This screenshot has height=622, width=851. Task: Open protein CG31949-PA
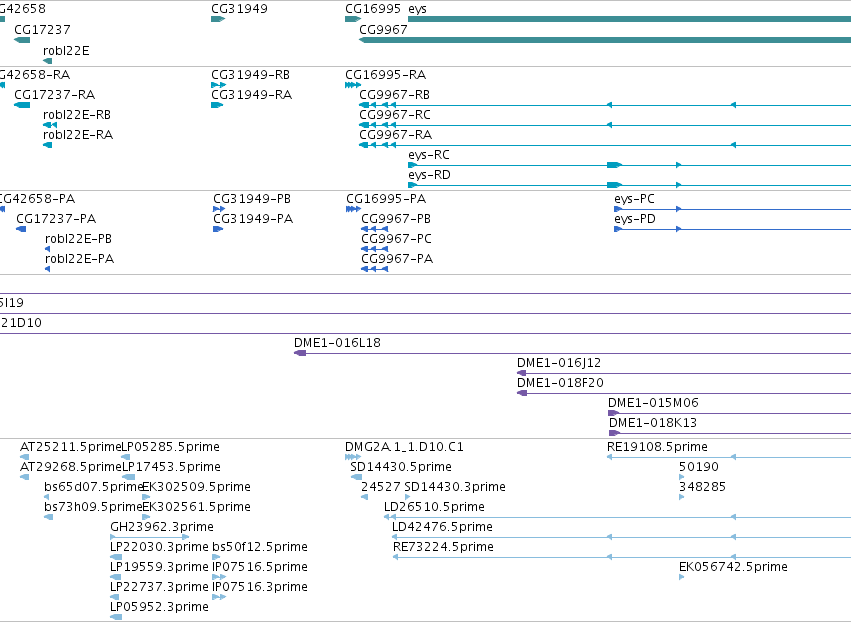coord(253,219)
